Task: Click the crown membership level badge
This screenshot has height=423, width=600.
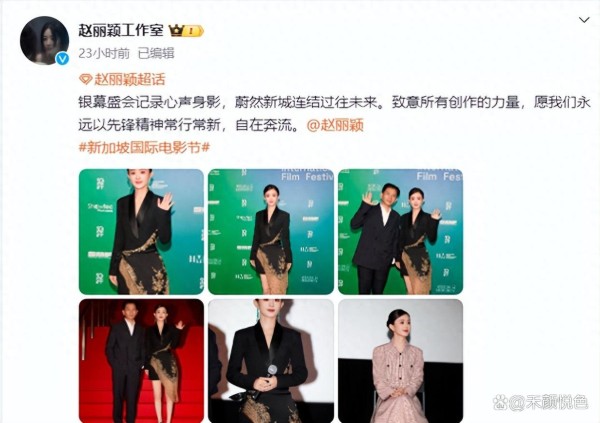Action: 186,31
